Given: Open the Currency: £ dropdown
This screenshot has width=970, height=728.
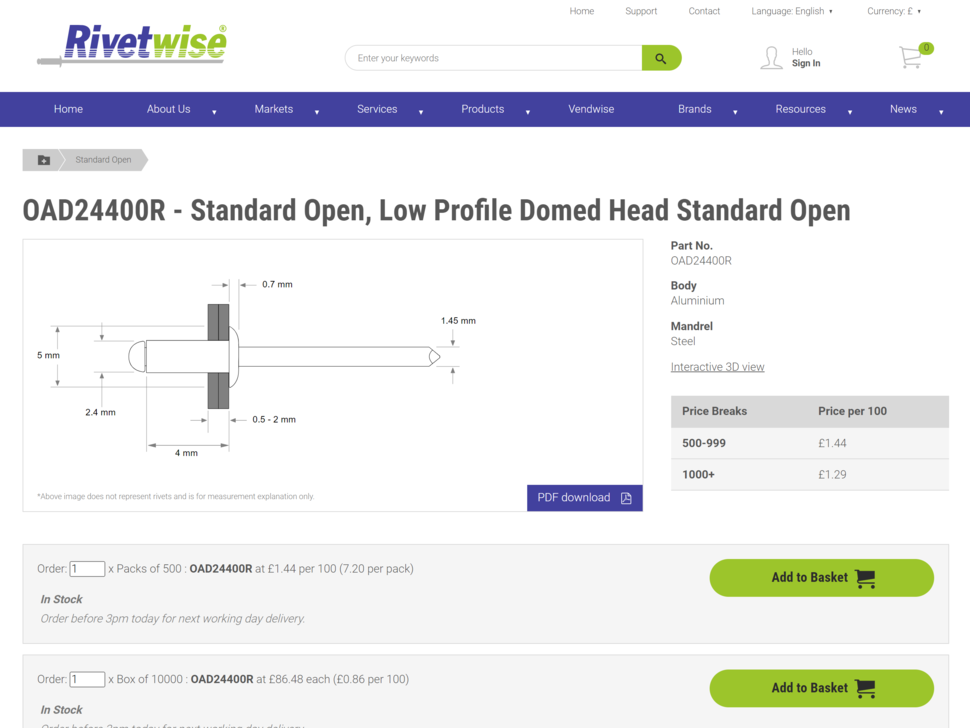Looking at the screenshot, I should pyautogui.click(x=893, y=11).
